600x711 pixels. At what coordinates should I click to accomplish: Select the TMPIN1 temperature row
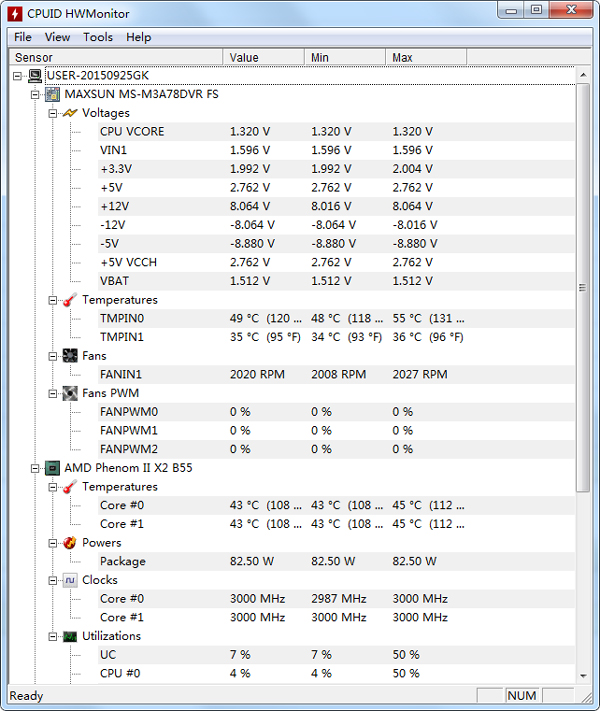click(337, 337)
